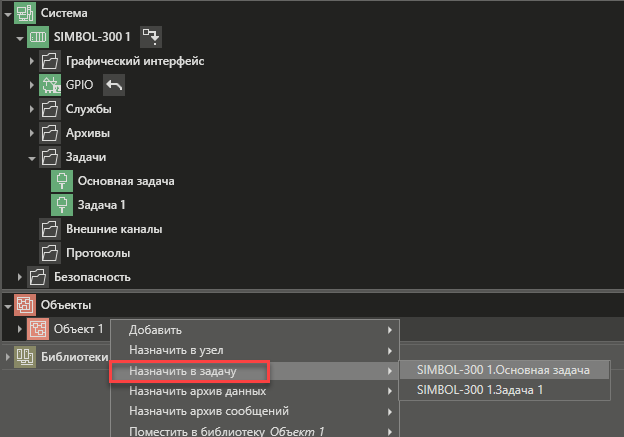The image size is (624, 437).
Task: Open Назначить архив сообщений submenu
Action: click(255, 411)
